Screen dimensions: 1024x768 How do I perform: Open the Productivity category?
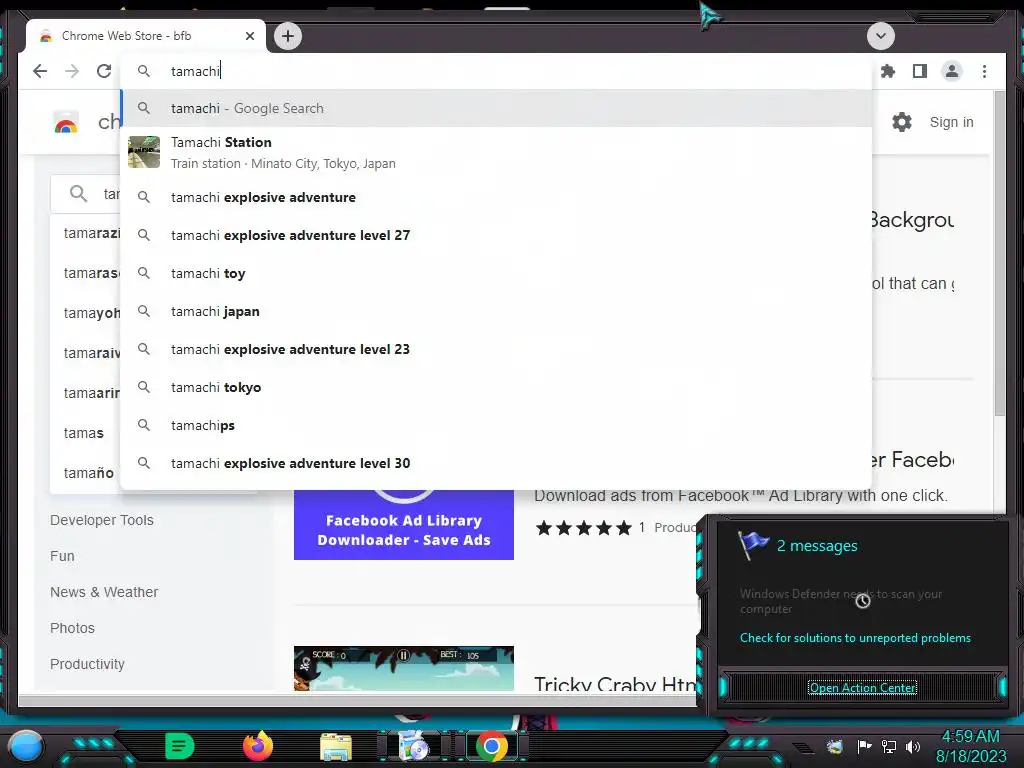[x=87, y=664]
